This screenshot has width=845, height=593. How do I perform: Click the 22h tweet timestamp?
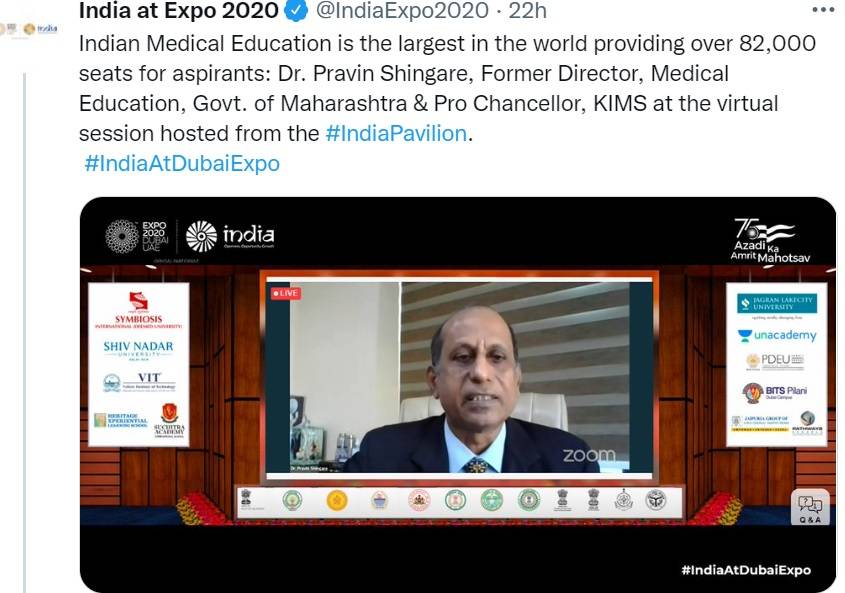click(528, 10)
